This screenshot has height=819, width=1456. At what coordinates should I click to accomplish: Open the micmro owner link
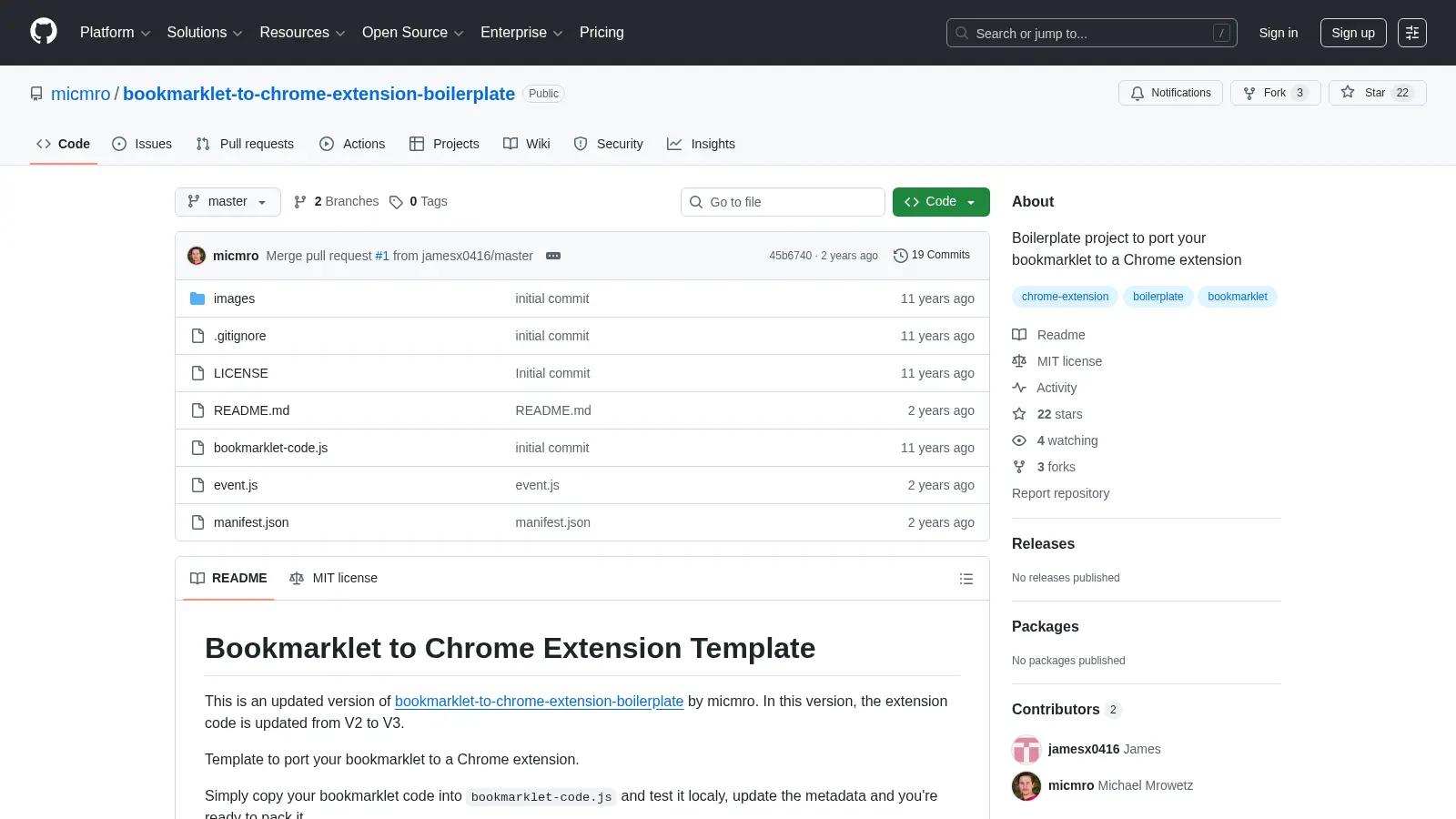pyautogui.click(x=81, y=94)
